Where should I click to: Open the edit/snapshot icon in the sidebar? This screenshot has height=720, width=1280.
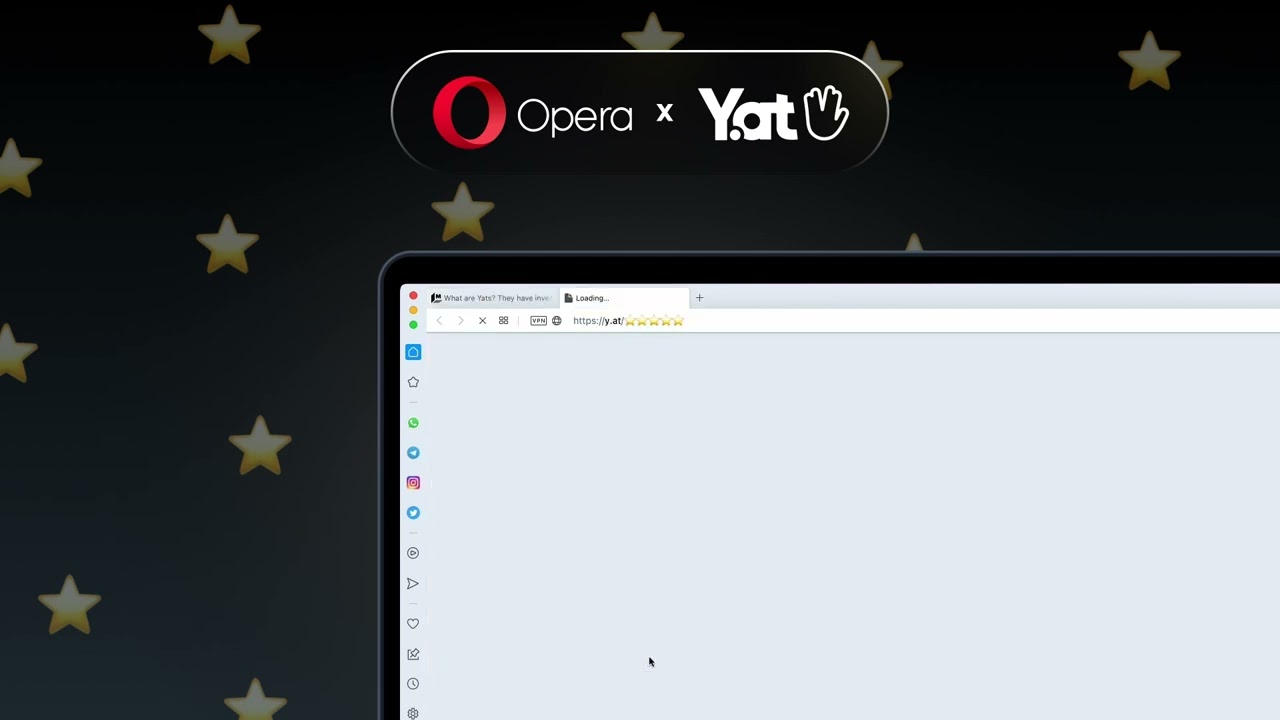coord(413,654)
